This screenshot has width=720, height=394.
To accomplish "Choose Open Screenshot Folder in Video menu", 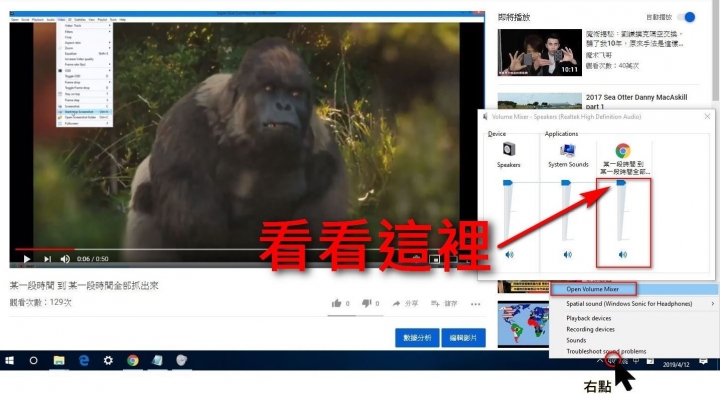I will [x=84, y=118].
